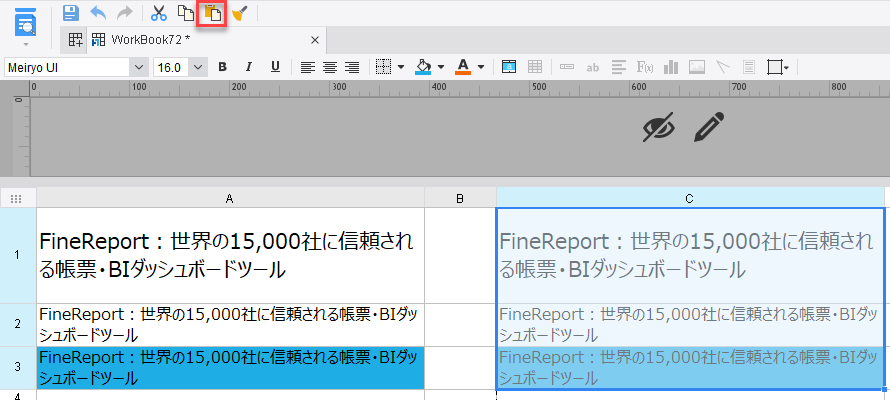Select cell C2 gray FineReport text
This screenshot has height=400, width=890.
[690, 325]
